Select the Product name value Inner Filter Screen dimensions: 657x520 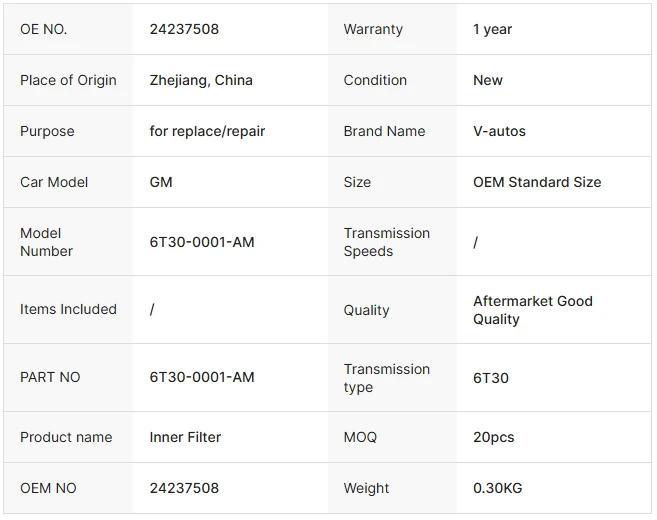tap(185, 437)
